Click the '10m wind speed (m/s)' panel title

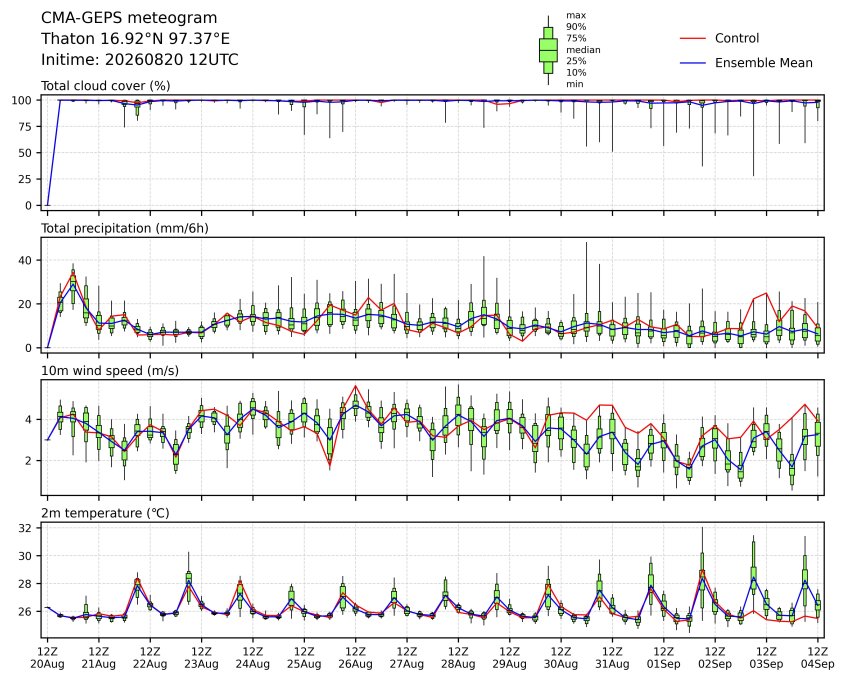(x=110, y=371)
